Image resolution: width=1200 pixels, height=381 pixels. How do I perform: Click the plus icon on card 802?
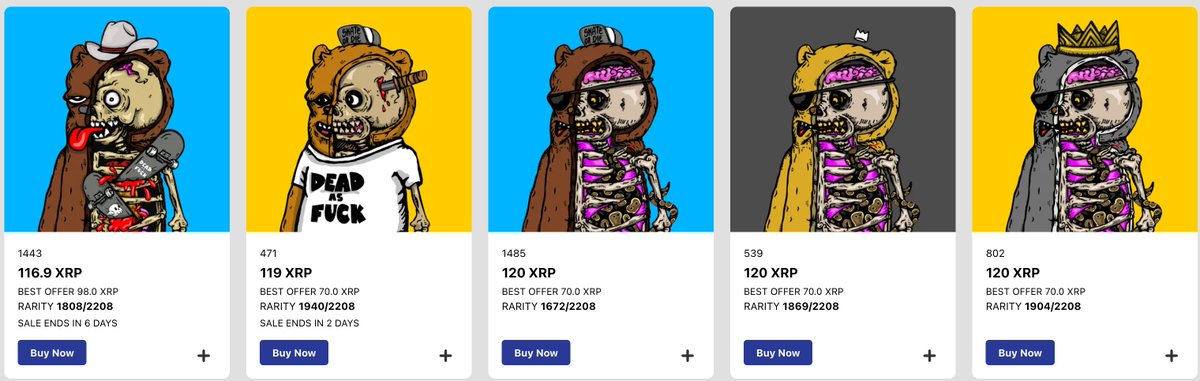(1171, 355)
